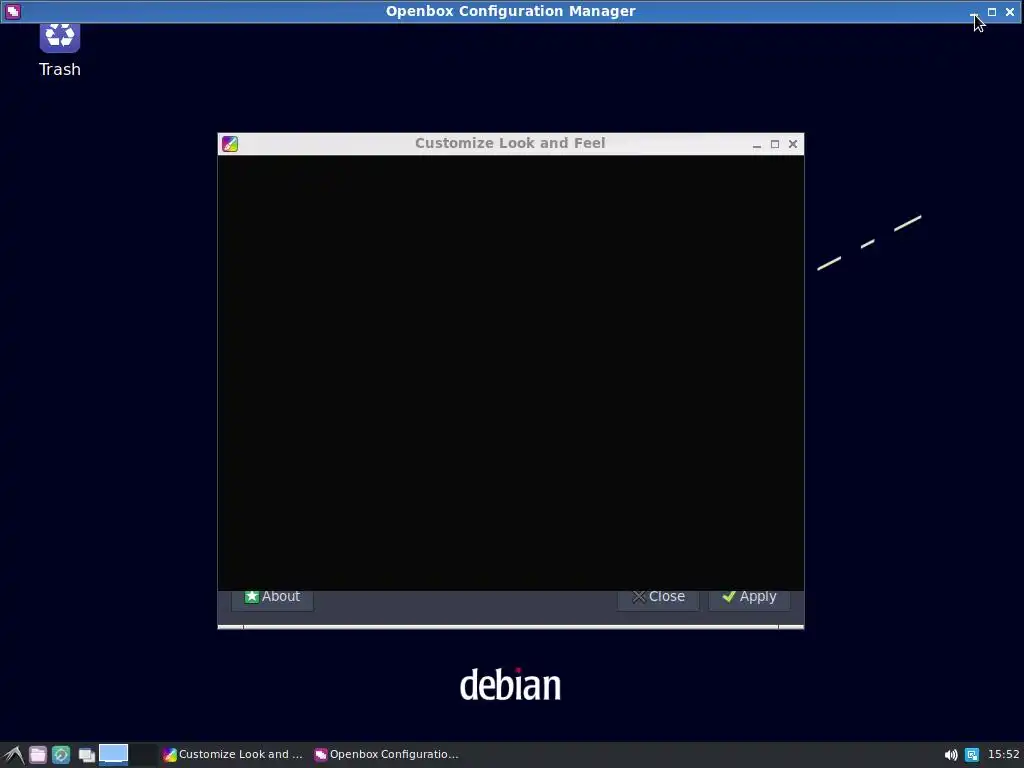Open the LXDE start menu in taskbar
Viewport: 1024px width, 768px height.
pos(14,755)
